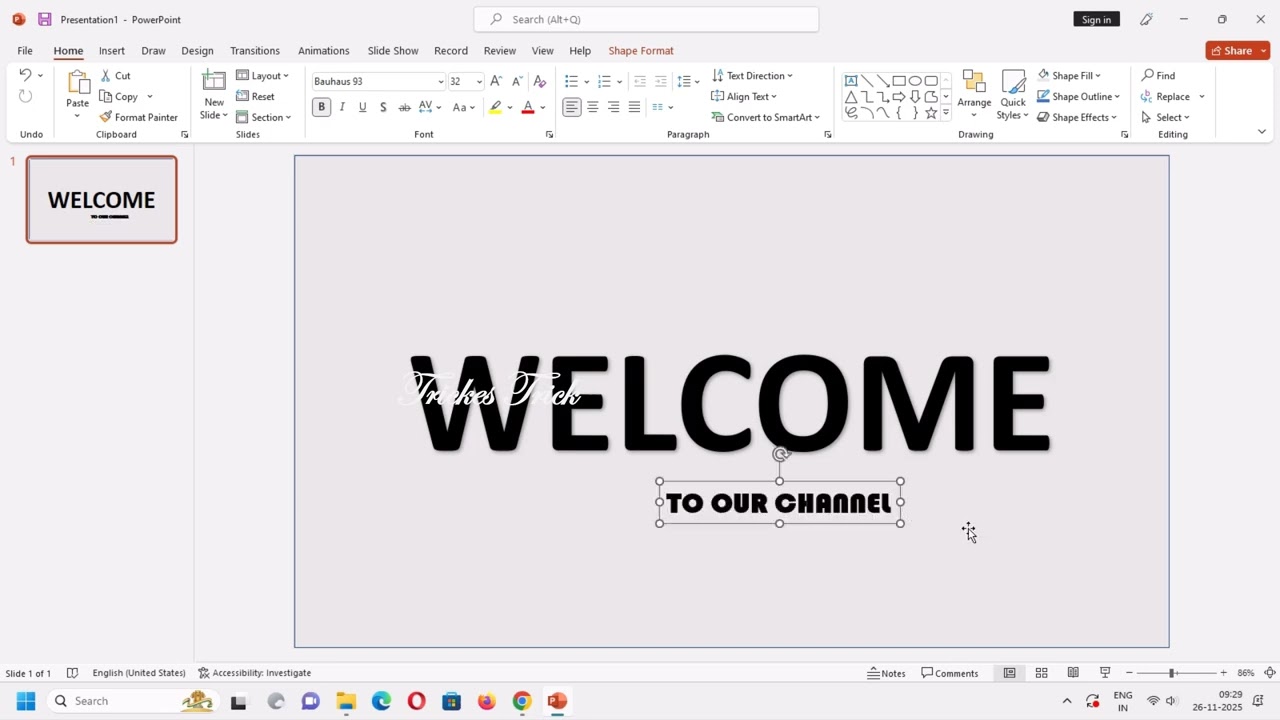Toggle Underline formatting

point(362,107)
